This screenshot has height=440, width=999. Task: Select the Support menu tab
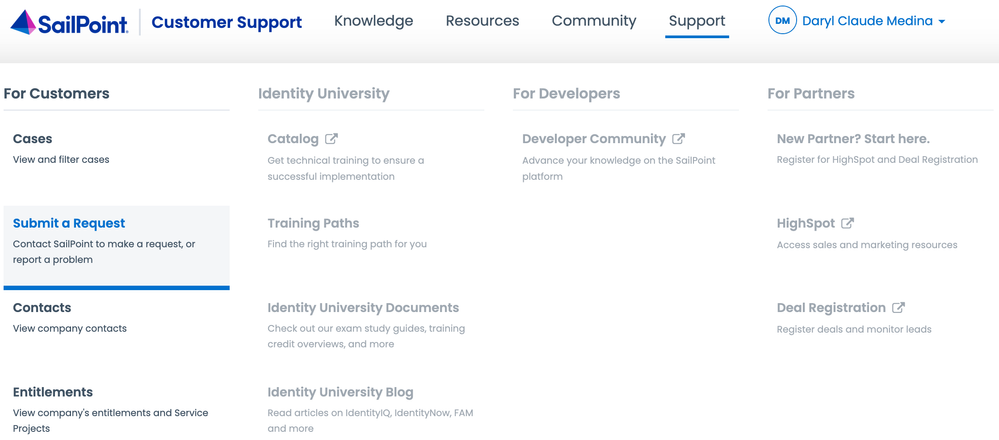coord(697,21)
